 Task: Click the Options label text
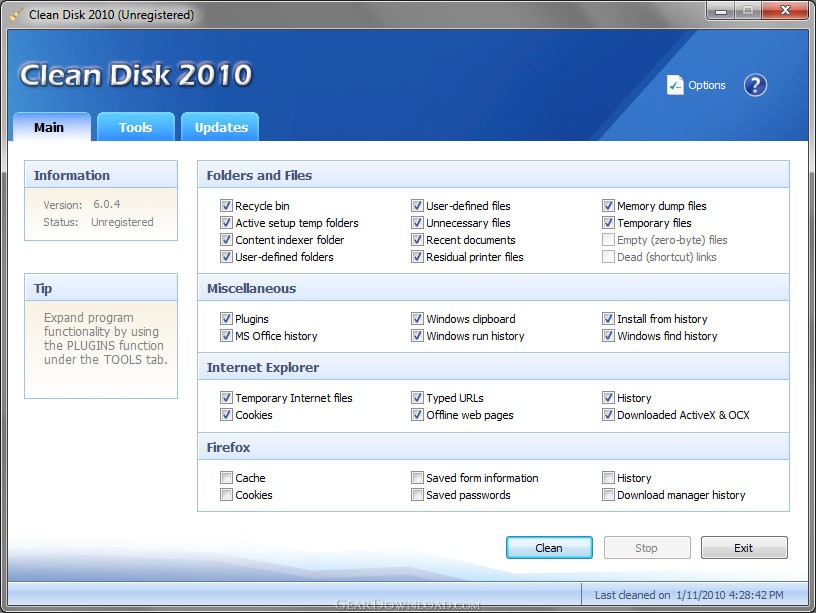[706, 85]
